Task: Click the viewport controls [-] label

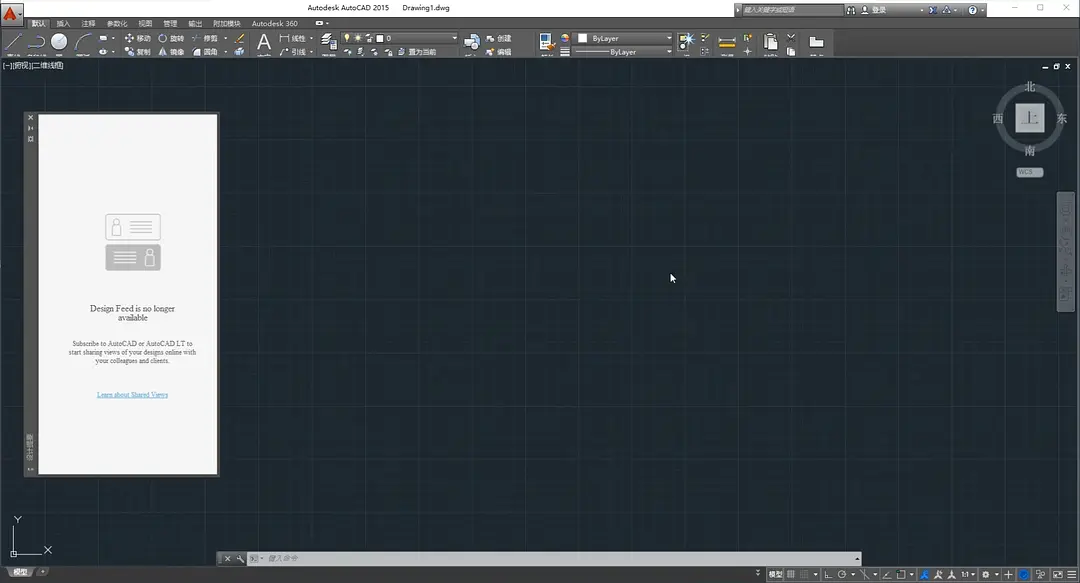Action: pyautogui.click(x=7, y=65)
